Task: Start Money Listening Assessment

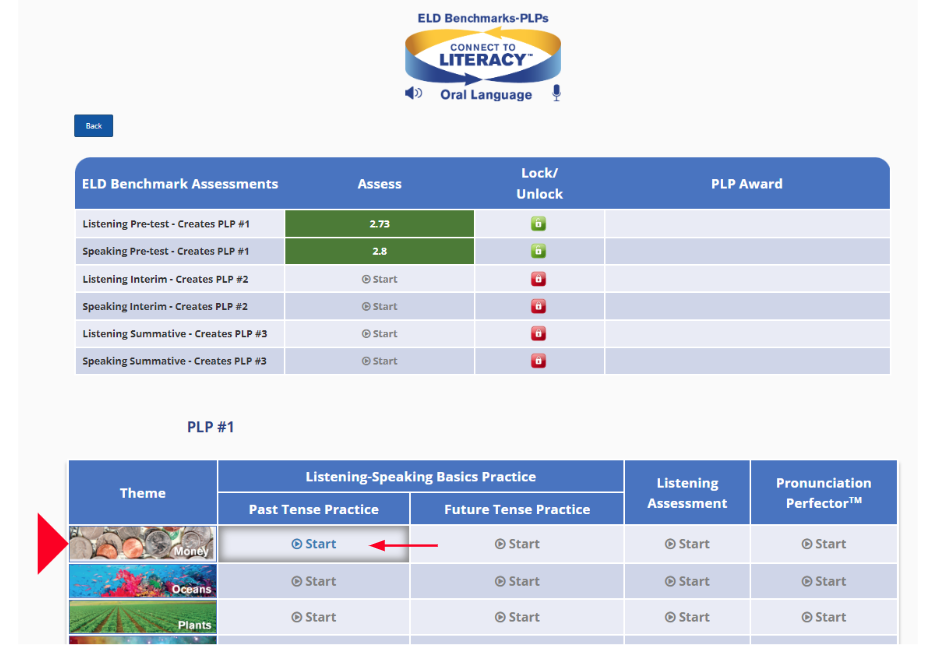Action: tap(687, 544)
